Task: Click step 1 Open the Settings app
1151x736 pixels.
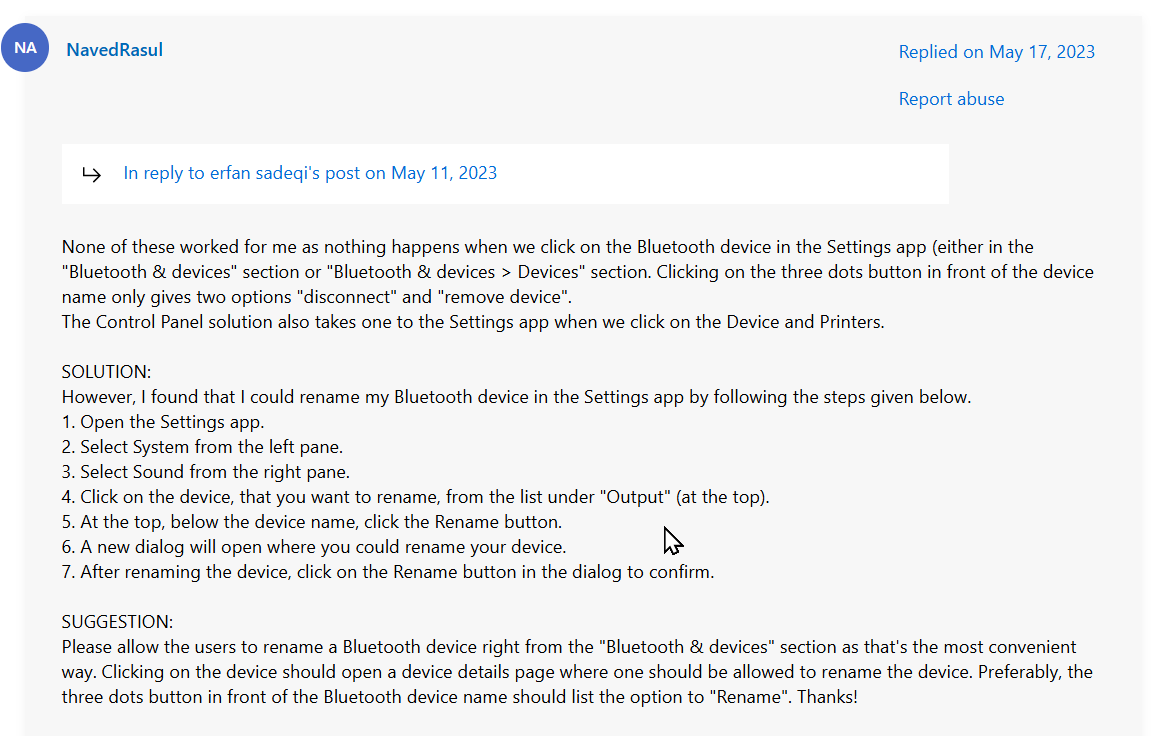Action: coord(163,422)
